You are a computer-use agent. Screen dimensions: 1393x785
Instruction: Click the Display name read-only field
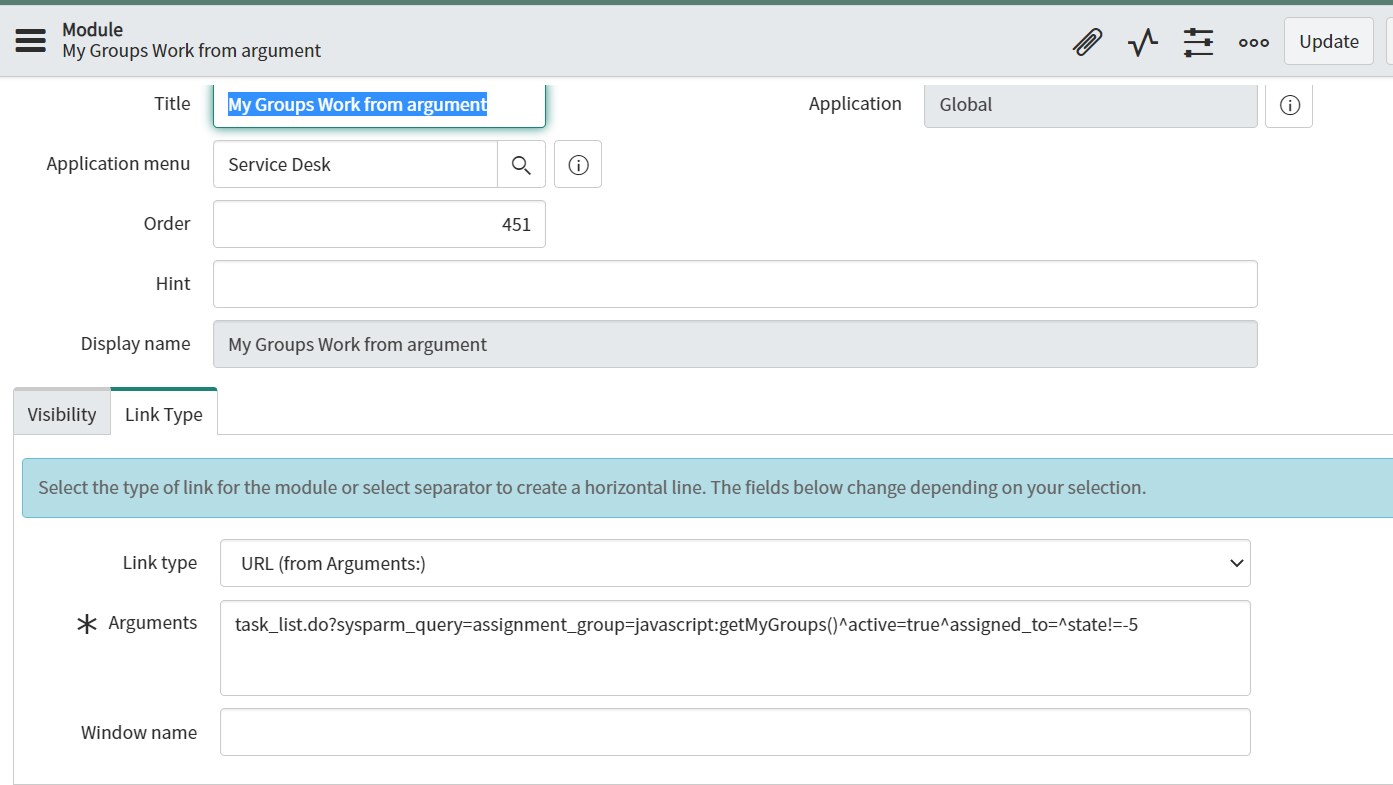coord(735,344)
